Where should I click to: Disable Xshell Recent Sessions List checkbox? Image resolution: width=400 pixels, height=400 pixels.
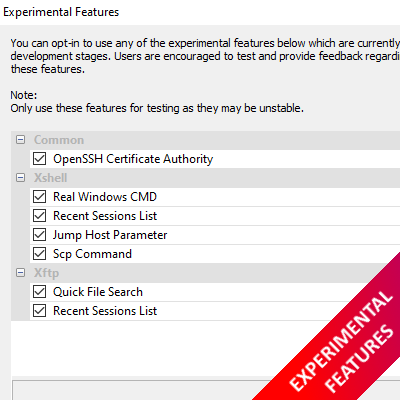tap(39, 216)
